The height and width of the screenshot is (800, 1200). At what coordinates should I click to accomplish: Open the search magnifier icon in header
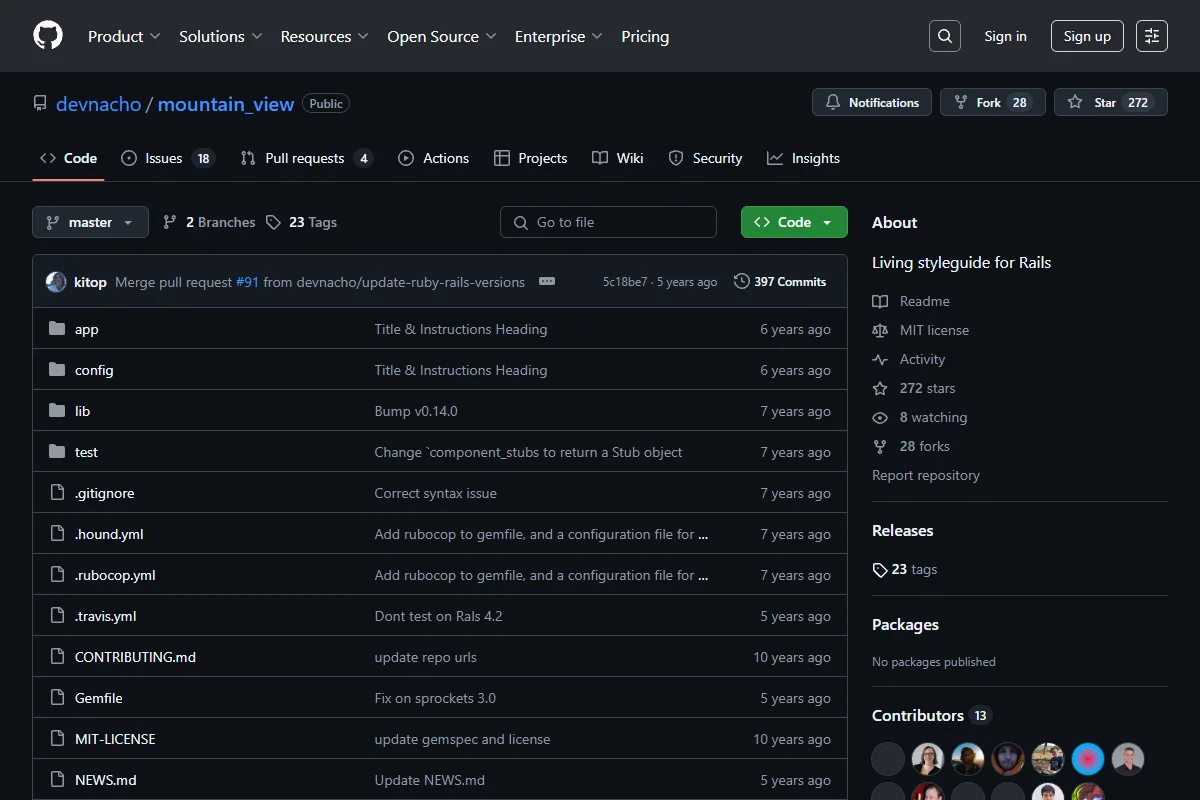944,36
